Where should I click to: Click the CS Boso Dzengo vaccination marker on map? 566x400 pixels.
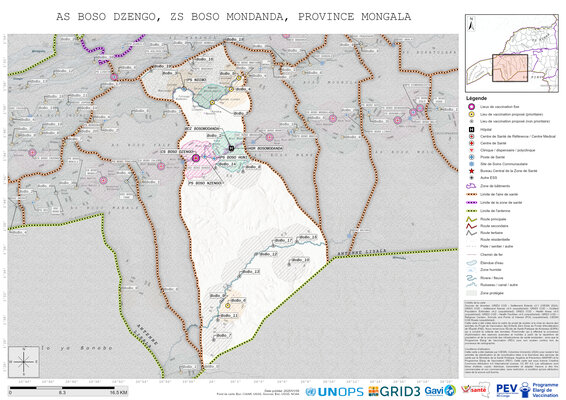(196, 158)
